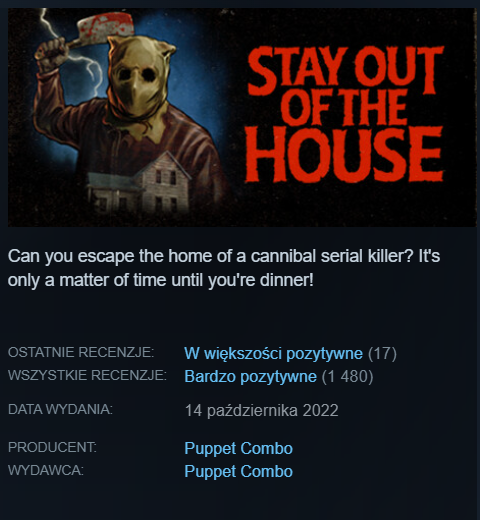Click the red STAY OUT OF THE HOUSE title
The height and width of the screenshot is (520, 480).
coord(345,114)
